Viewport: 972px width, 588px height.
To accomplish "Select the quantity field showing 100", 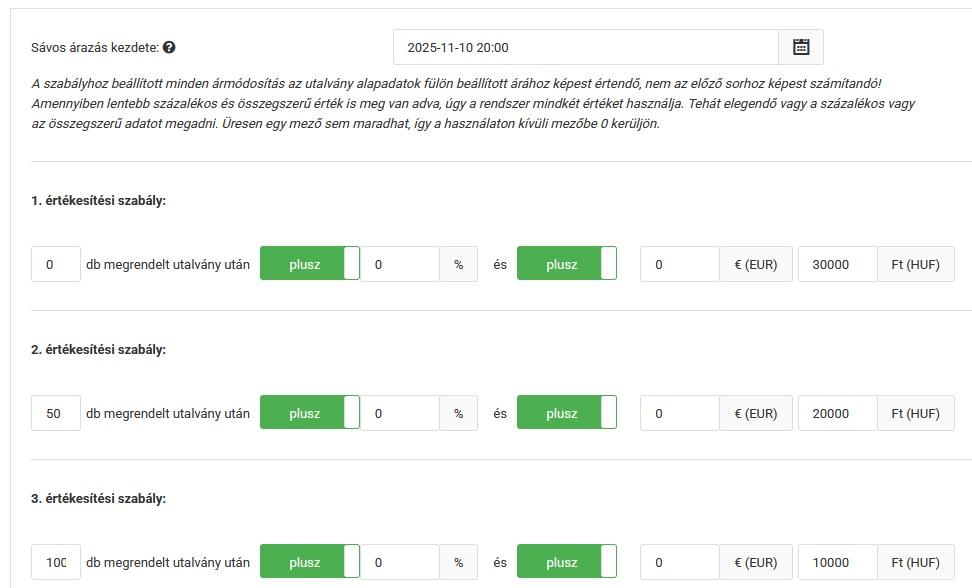I will [55, 561].
